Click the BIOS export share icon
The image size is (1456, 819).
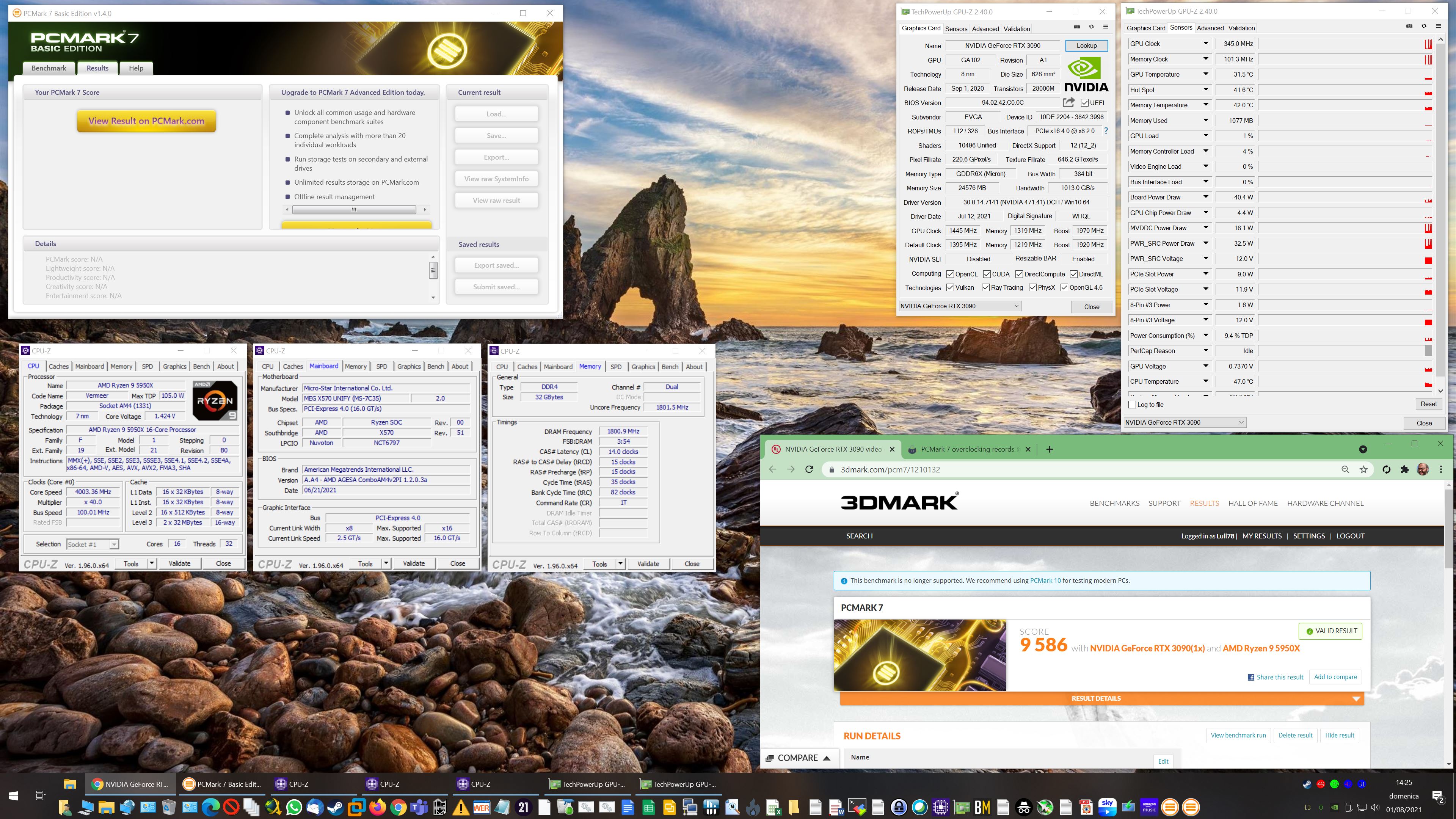point(1068,102)
